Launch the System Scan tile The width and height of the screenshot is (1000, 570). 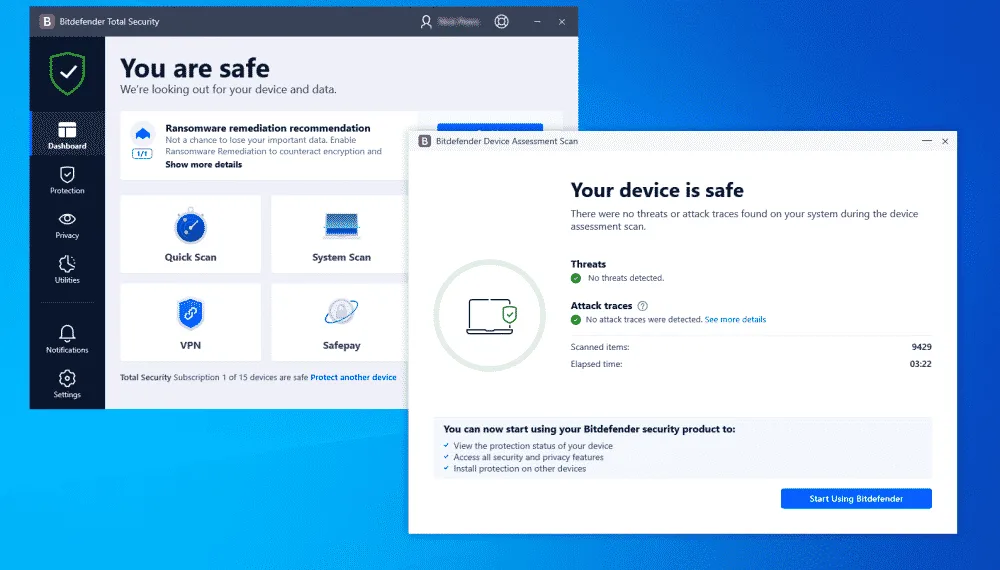(x=341, y=234)
